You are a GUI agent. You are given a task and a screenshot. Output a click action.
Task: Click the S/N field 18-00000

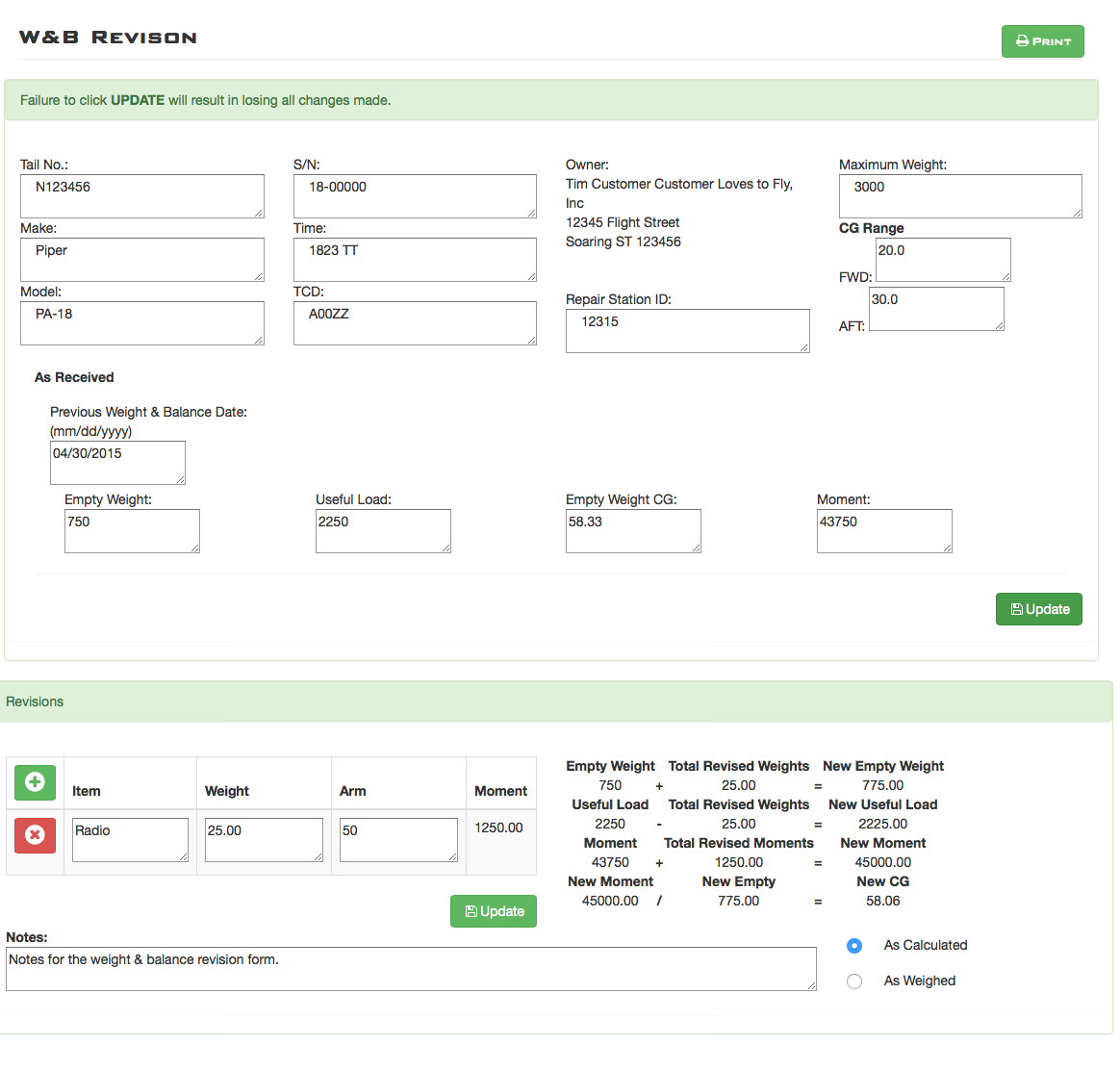[x=415, y=196]
